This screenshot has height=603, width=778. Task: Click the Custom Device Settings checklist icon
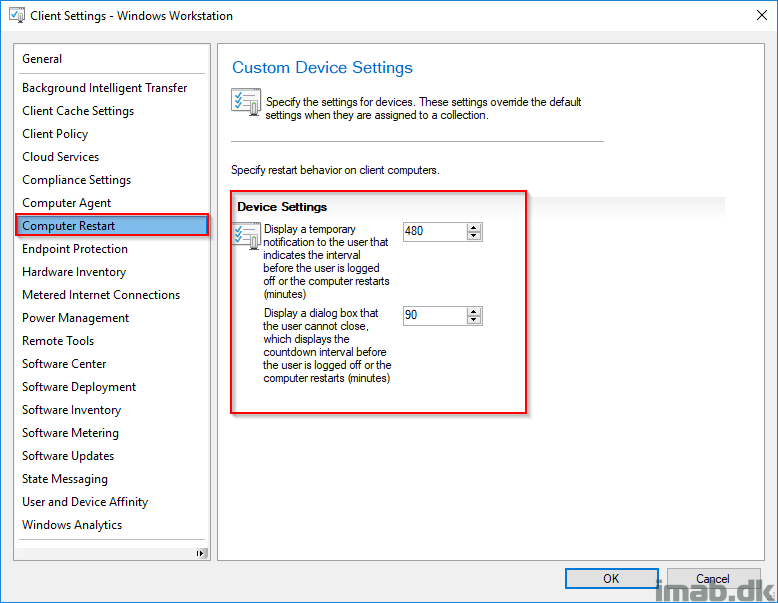pos(246,102)
